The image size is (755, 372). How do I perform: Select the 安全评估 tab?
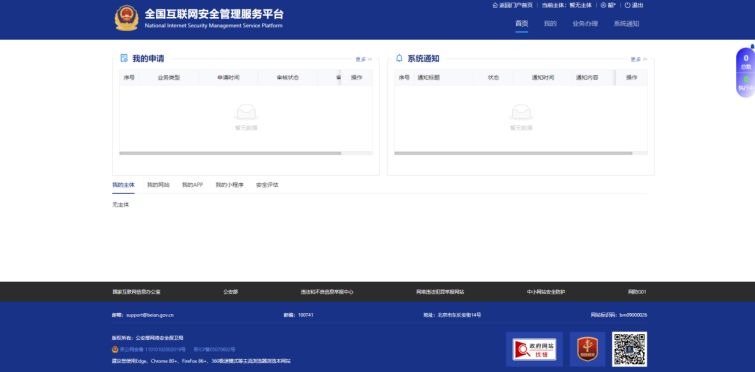267,185
